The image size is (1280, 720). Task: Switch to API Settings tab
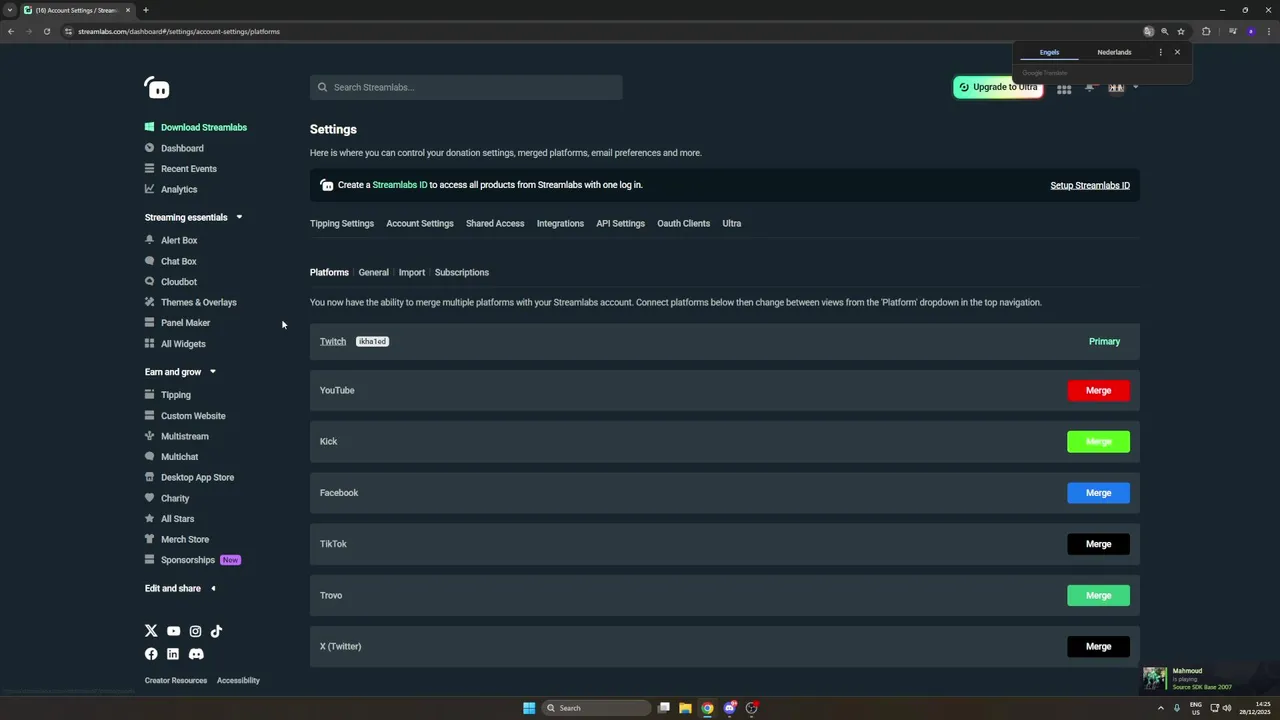pos(621,223)
